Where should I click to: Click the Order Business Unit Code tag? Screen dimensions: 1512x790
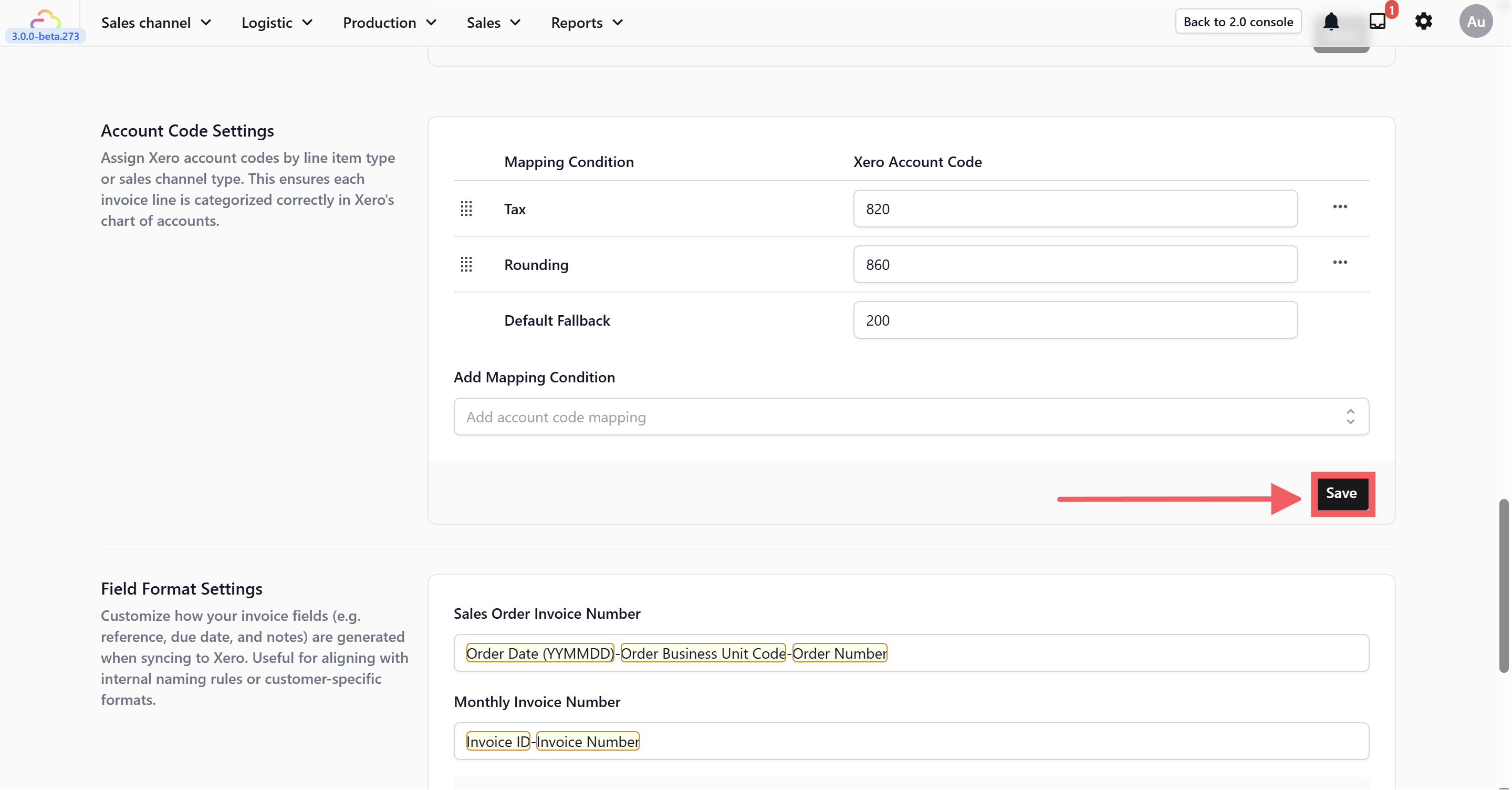[703, 653]
